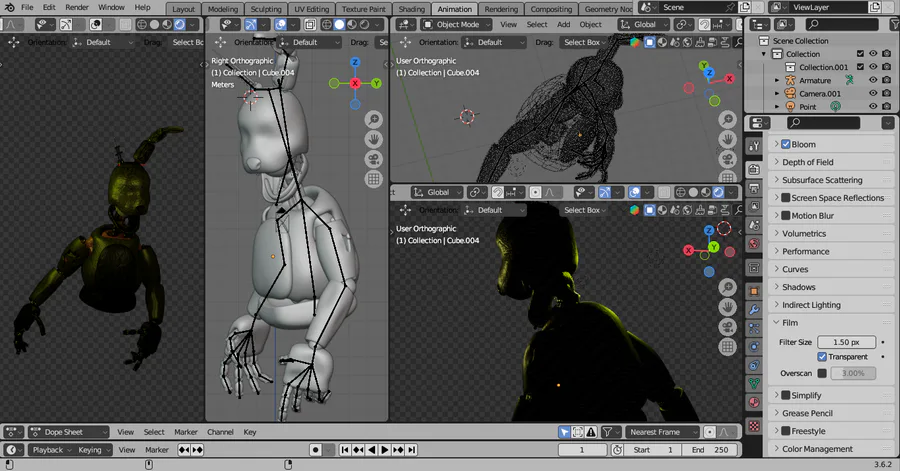Enable the Overscan checkbox

click(x=822, y=373)
